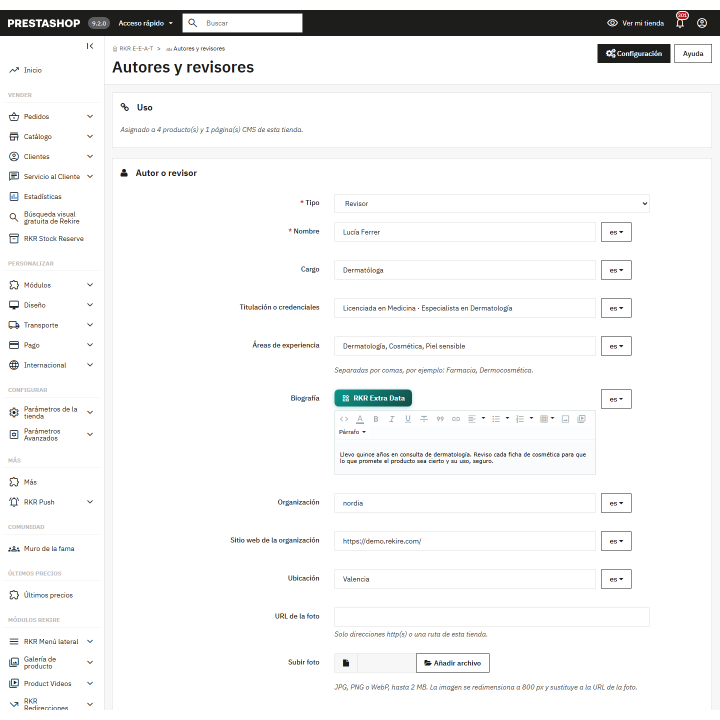
Task: Open the language dropdown beside Cargo
Action: click(616, 270)
